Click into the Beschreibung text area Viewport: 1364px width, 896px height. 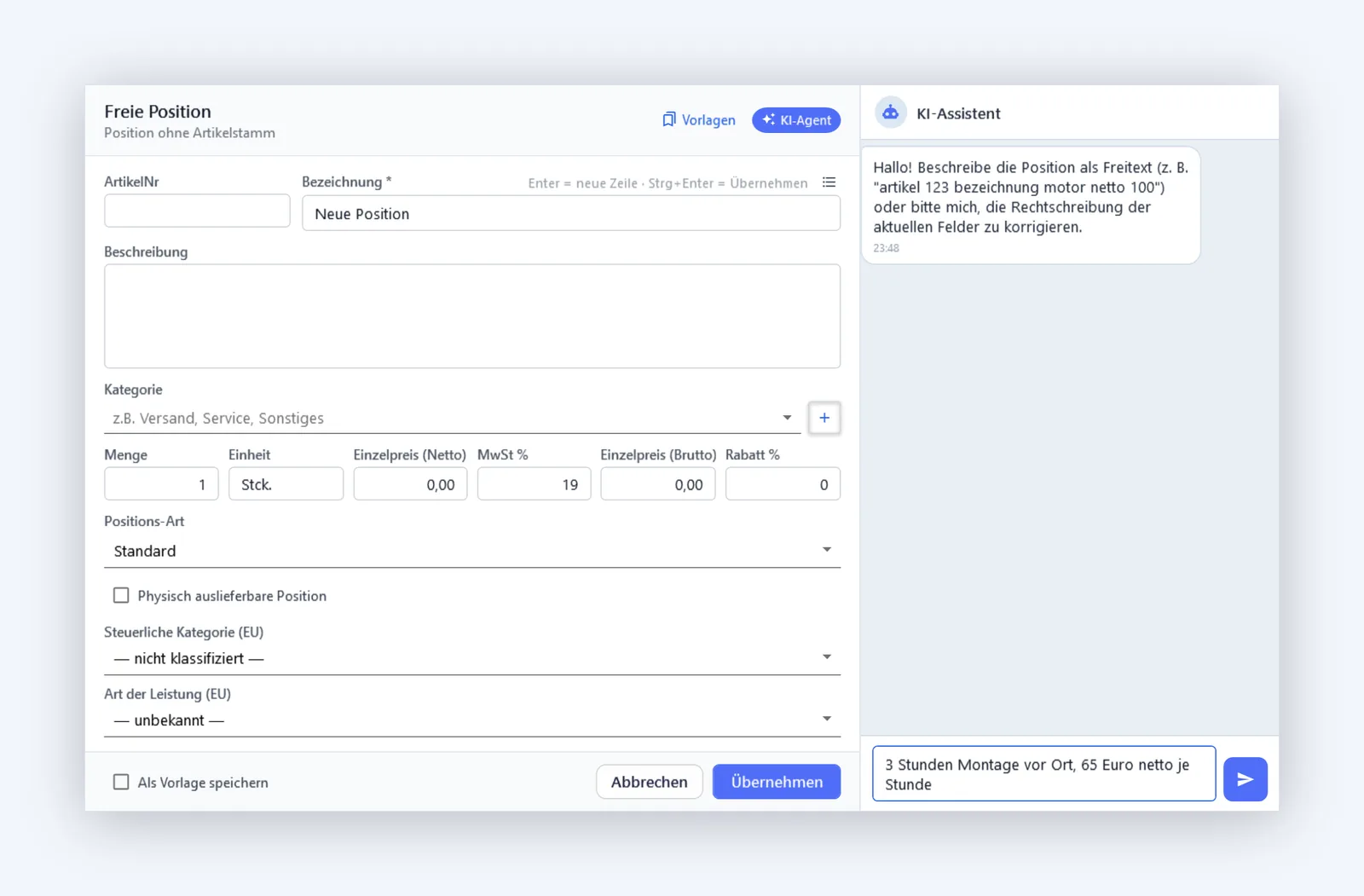coord(472,316)
